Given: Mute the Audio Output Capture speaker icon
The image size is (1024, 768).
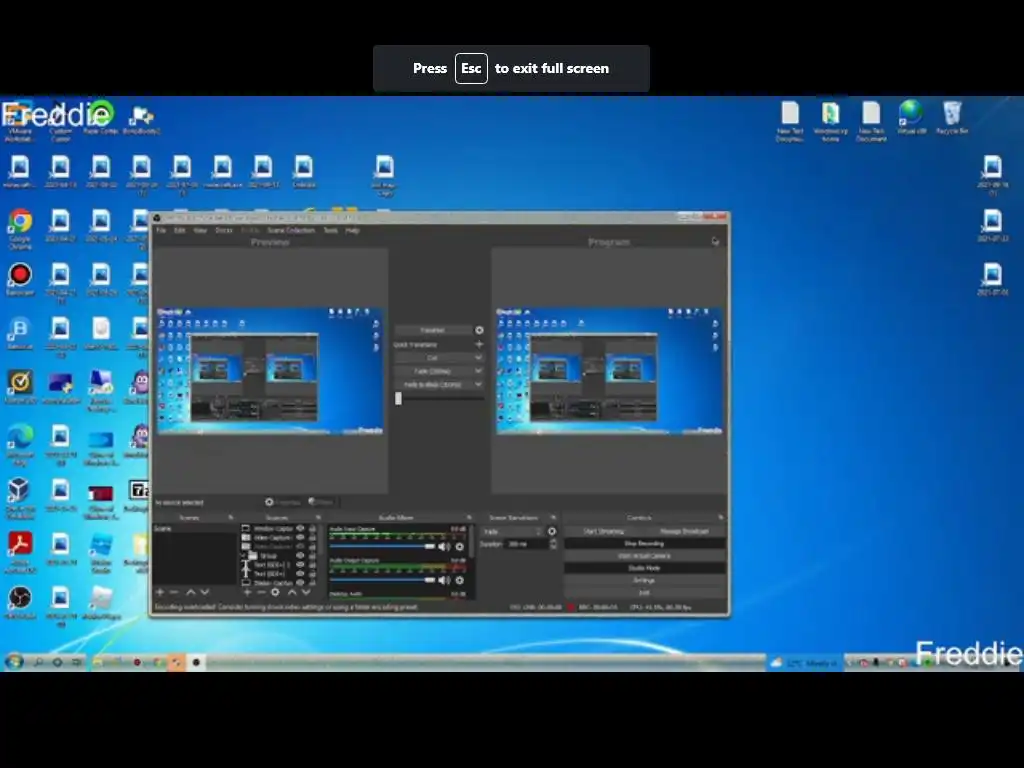Looking at the screenshot, I should (x=444, y=580).
